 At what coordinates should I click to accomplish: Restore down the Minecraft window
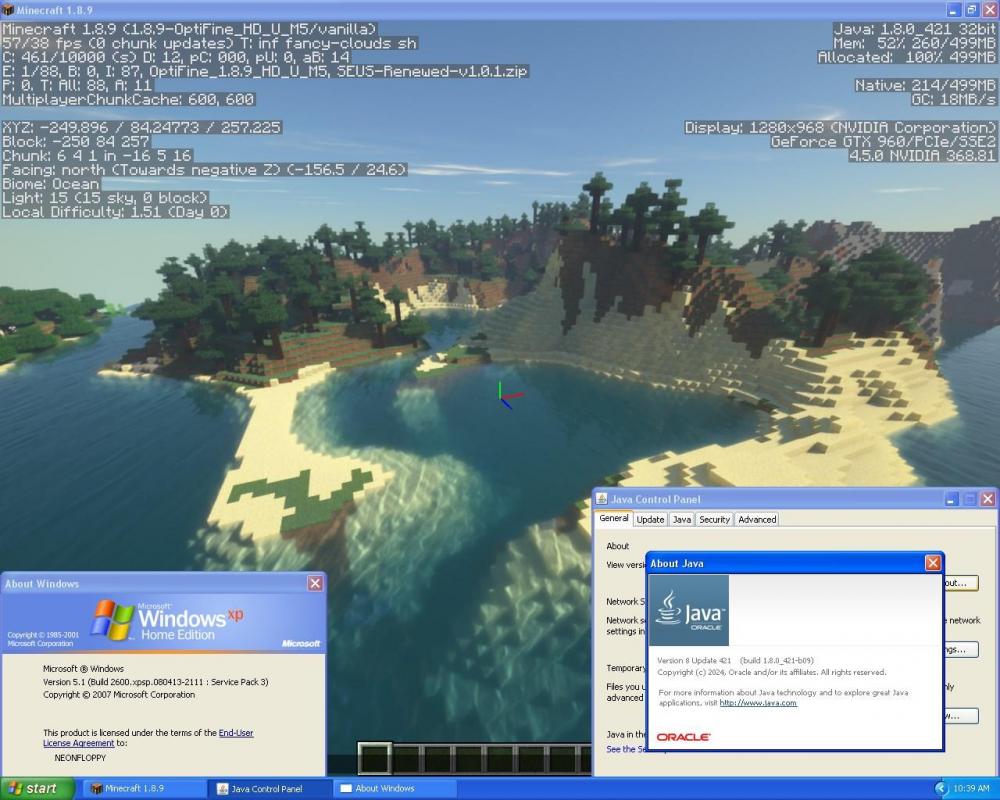pos(971,10)
